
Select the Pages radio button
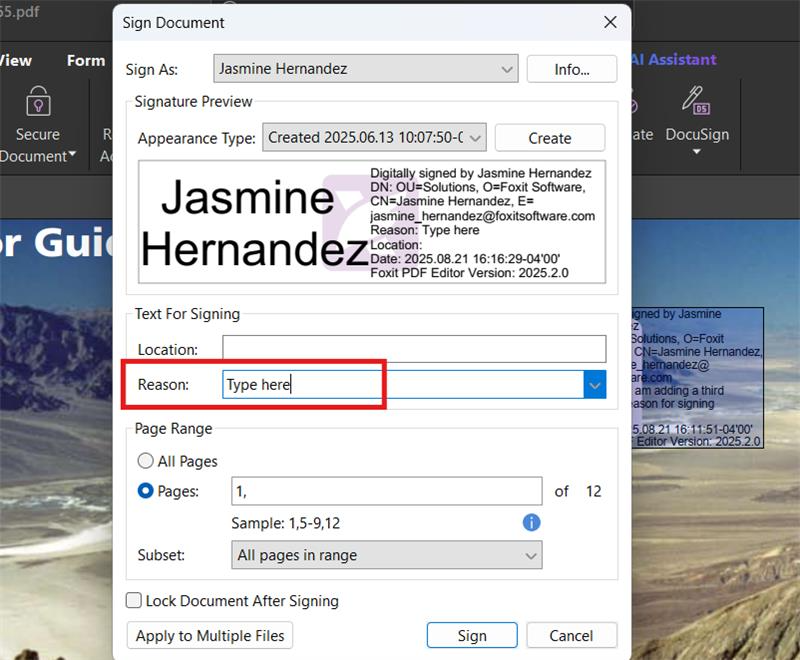[x=145, y=491]
